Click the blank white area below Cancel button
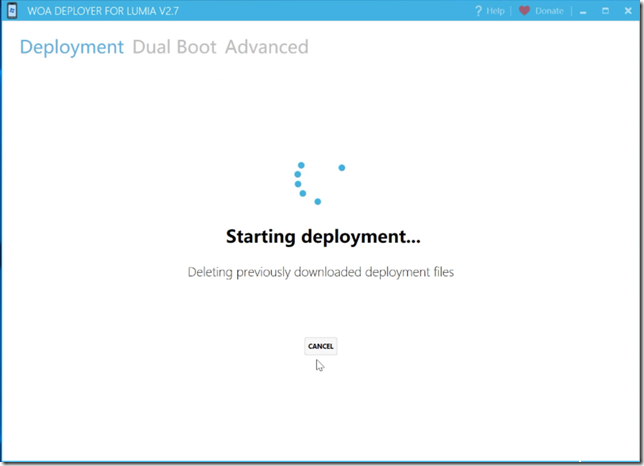The image size is (644, 466). pos(321,410)
